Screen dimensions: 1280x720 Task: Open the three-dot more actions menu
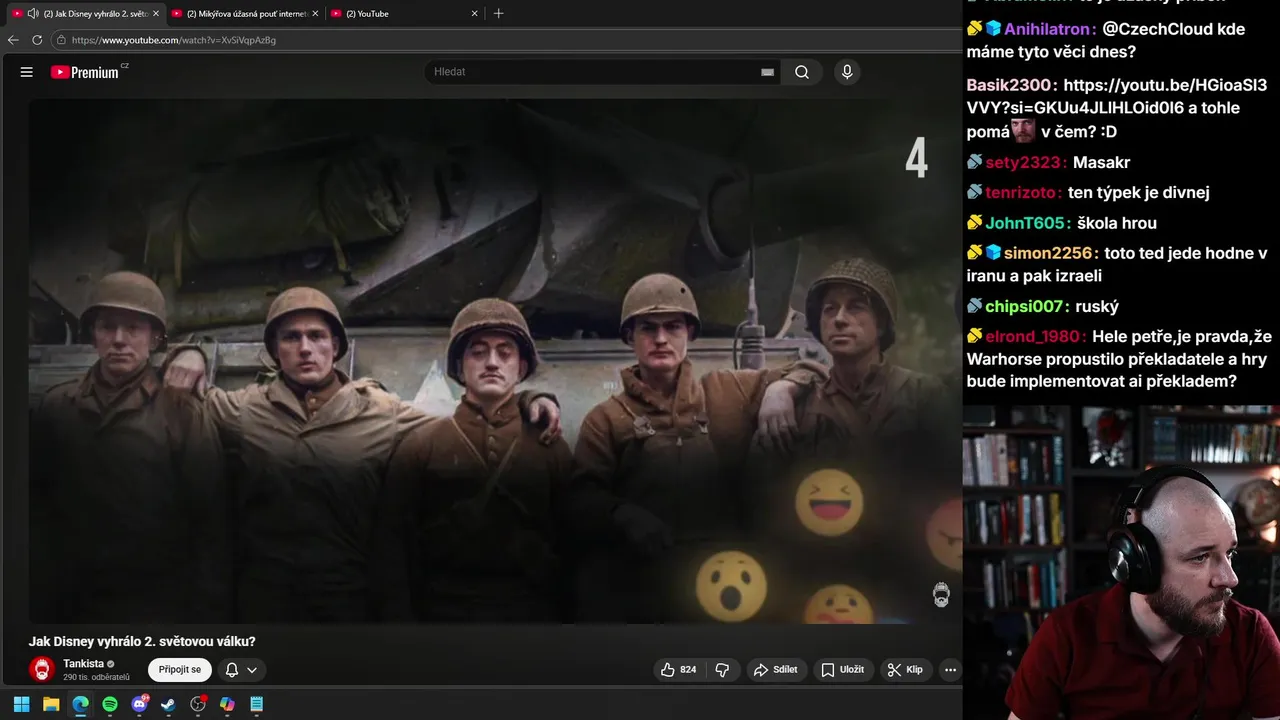950,670
